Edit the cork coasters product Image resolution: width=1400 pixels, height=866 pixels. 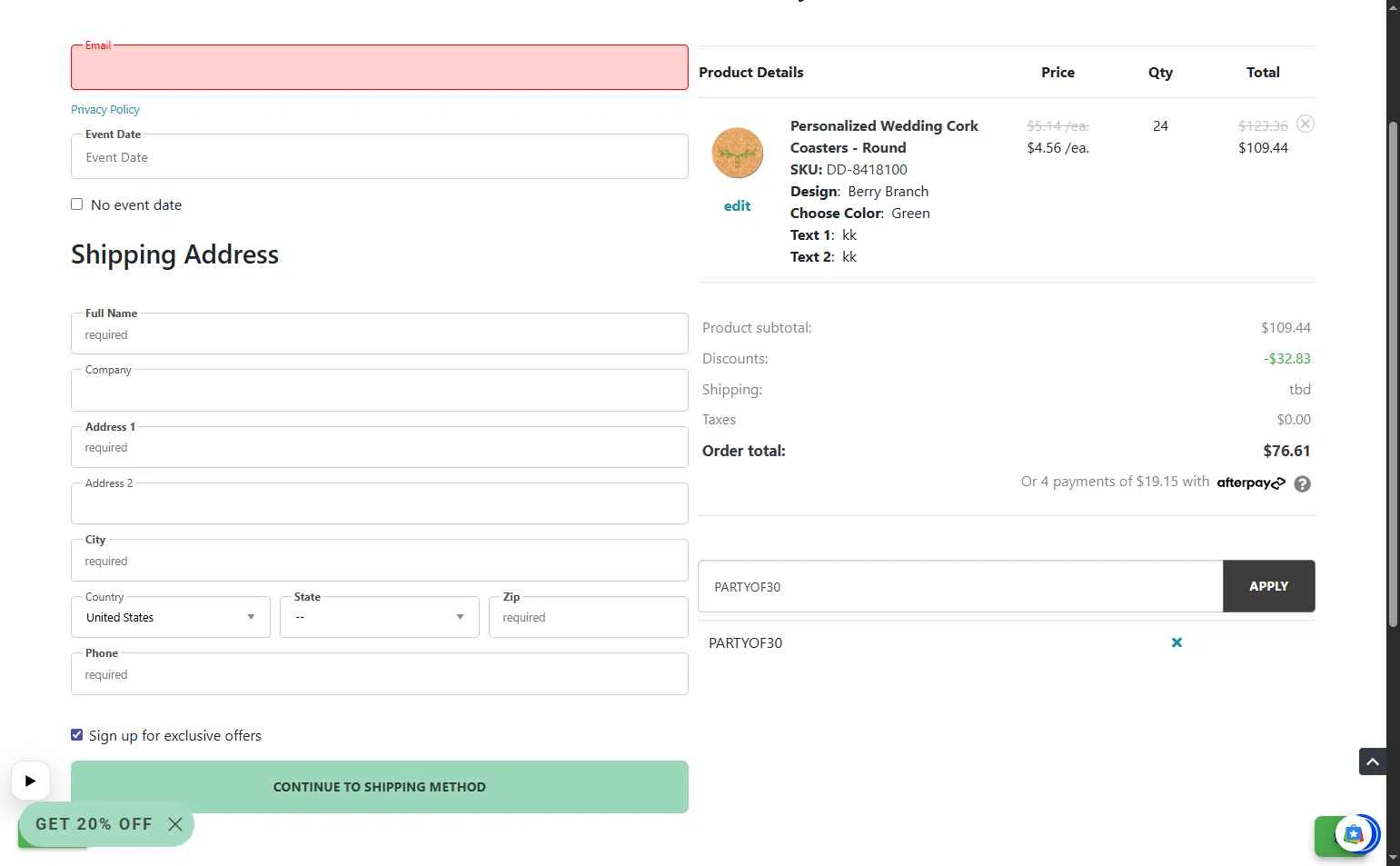pos(737,206)
